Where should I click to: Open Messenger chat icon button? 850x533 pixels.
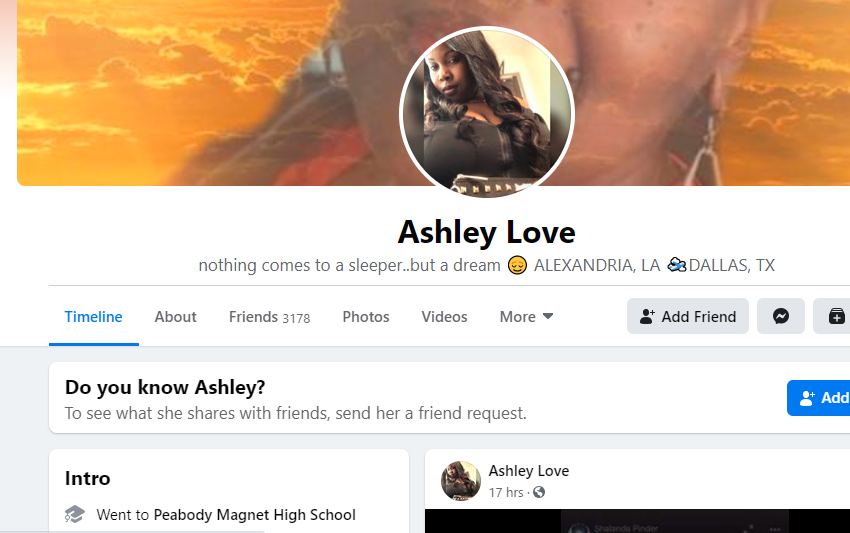pos(781,316)
